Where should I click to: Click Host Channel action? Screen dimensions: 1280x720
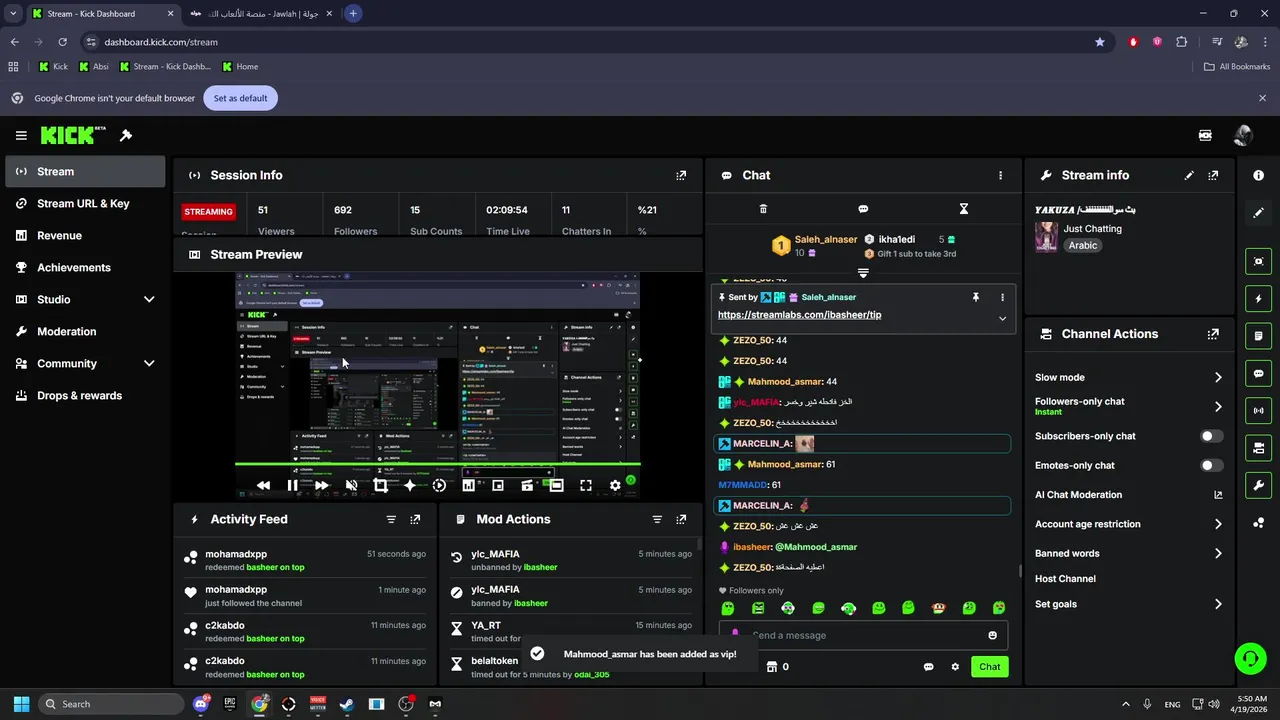[x=1065, y=579]
